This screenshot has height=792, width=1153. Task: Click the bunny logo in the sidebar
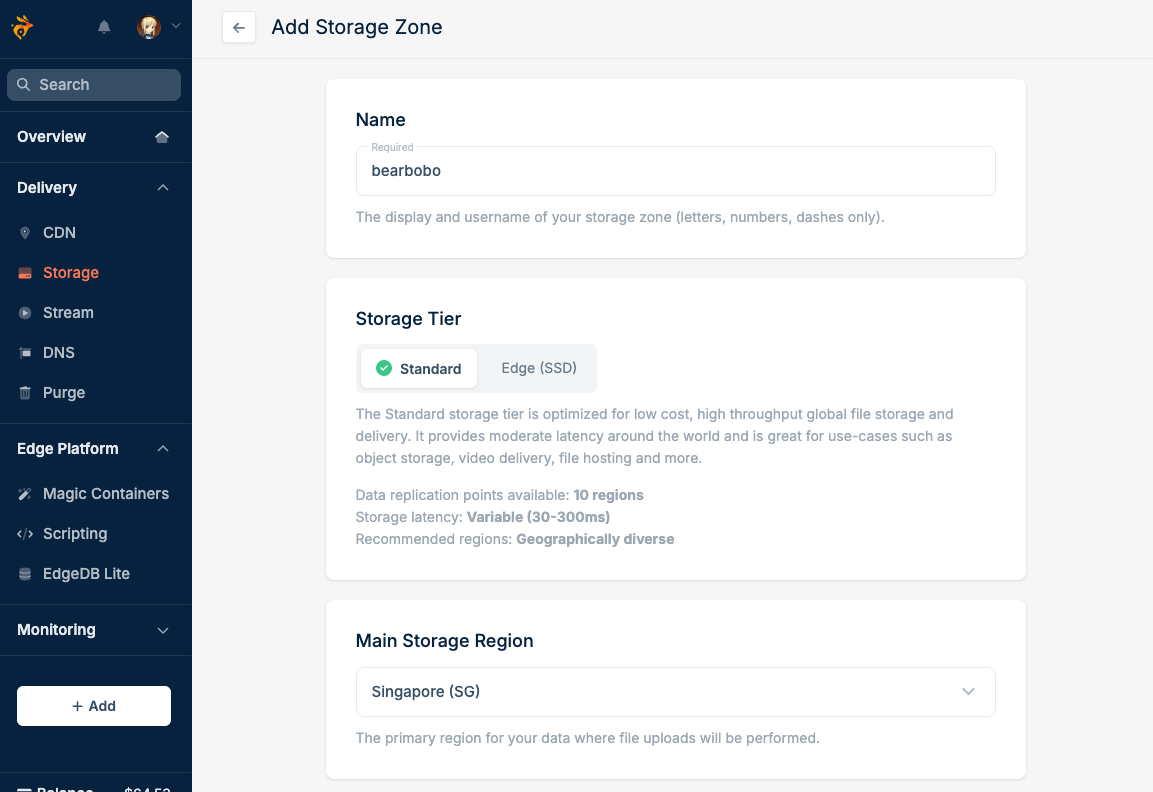point(22,27)
